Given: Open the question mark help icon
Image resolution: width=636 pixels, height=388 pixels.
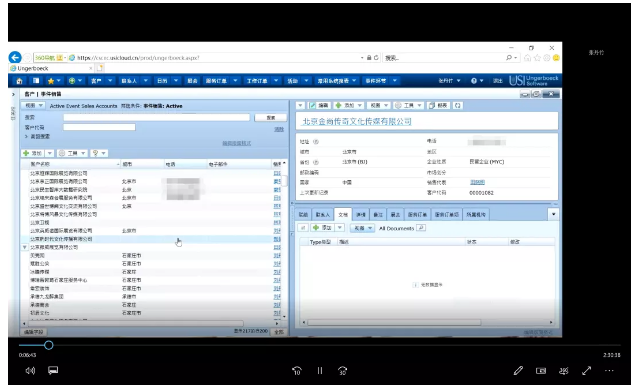Looking at the screenshot, I should pos(474,81).
